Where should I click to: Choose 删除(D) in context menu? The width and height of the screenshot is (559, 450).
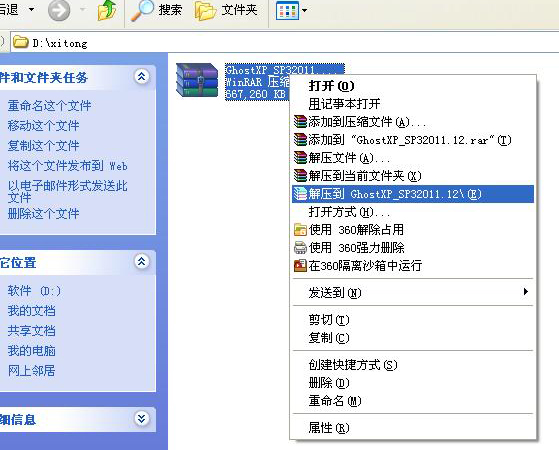click(412, 383)
